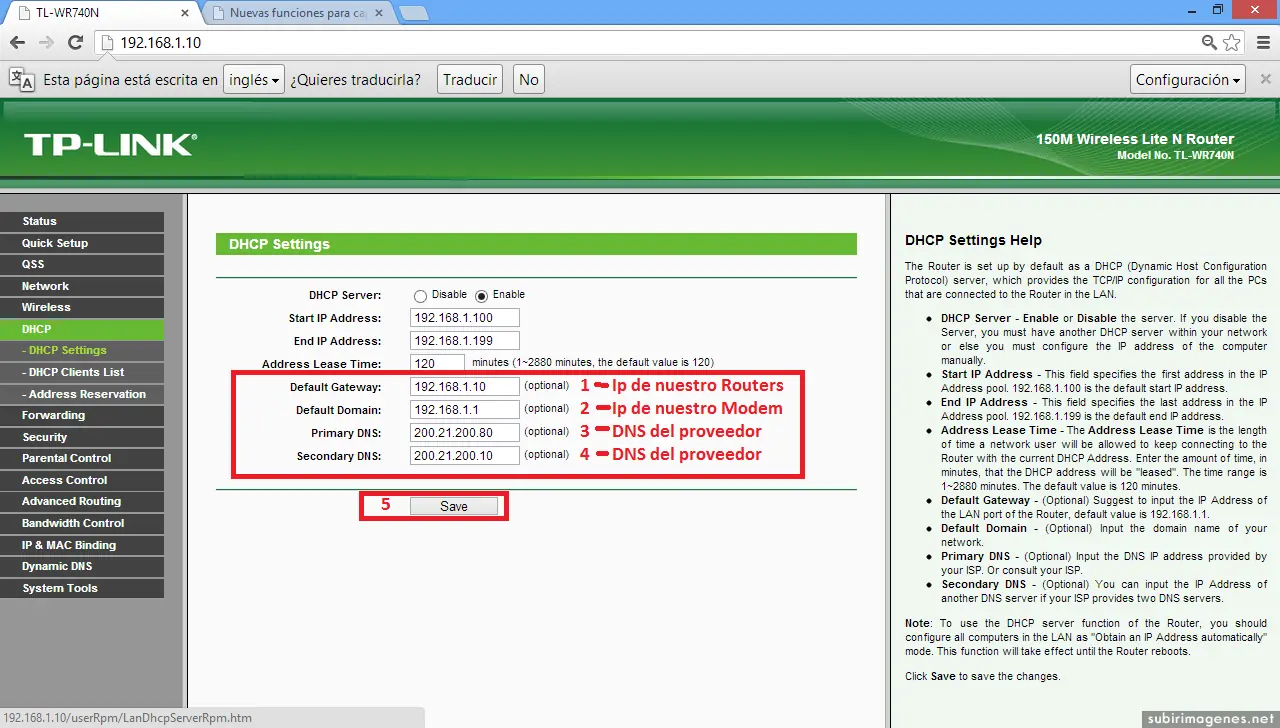
Task: Open the Configuración dropdown
Action: [x=1188, y=79]
